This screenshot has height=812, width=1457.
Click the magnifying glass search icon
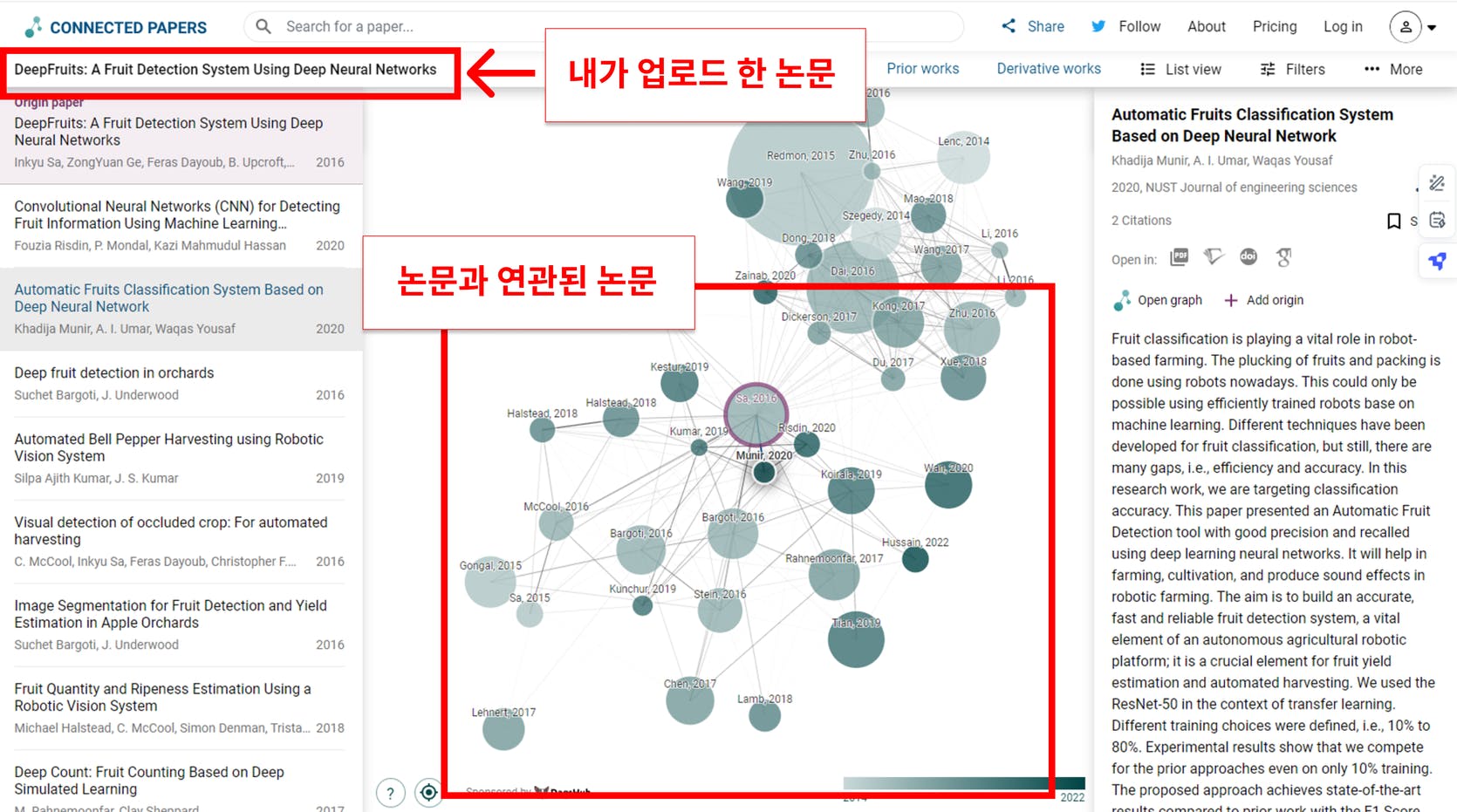263,26
